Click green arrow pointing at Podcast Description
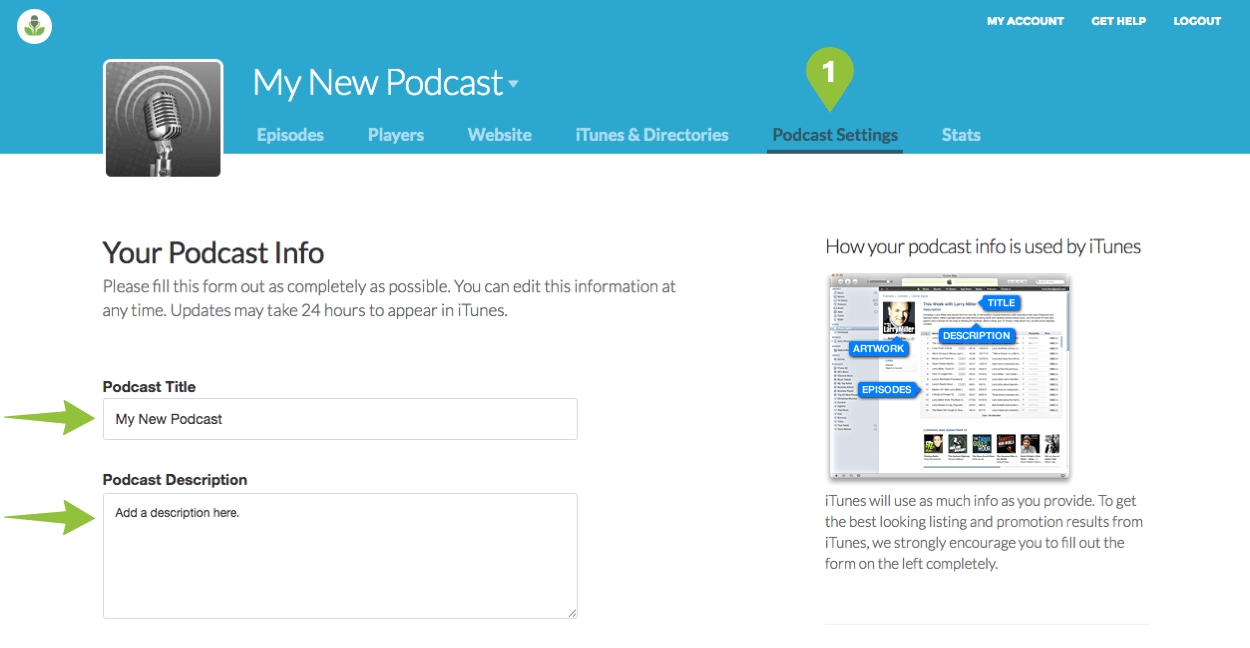The height and width of the screenshot is (648, 1250). coord(50,517)
